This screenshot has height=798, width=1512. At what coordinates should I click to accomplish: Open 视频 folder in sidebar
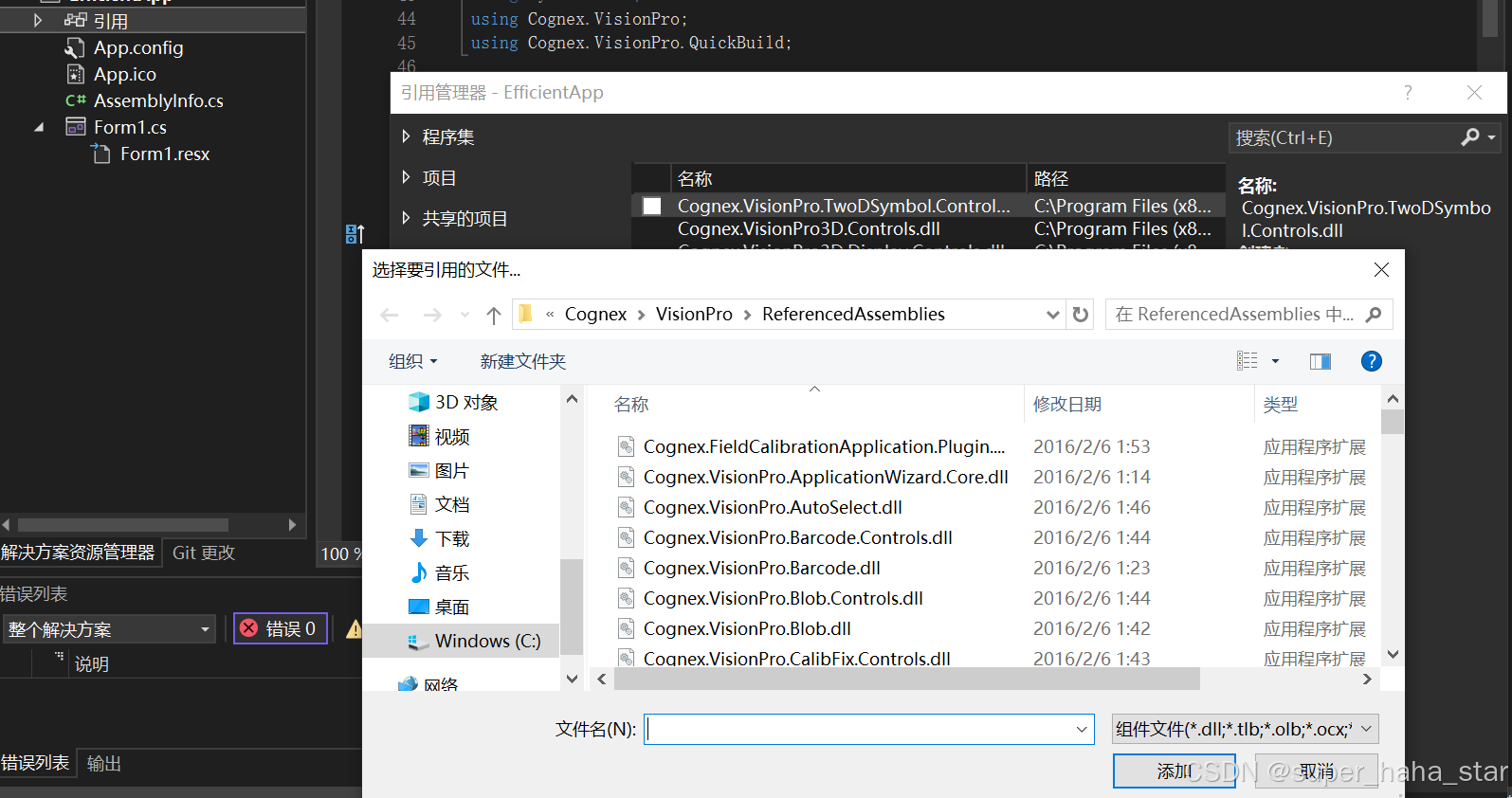440,437
